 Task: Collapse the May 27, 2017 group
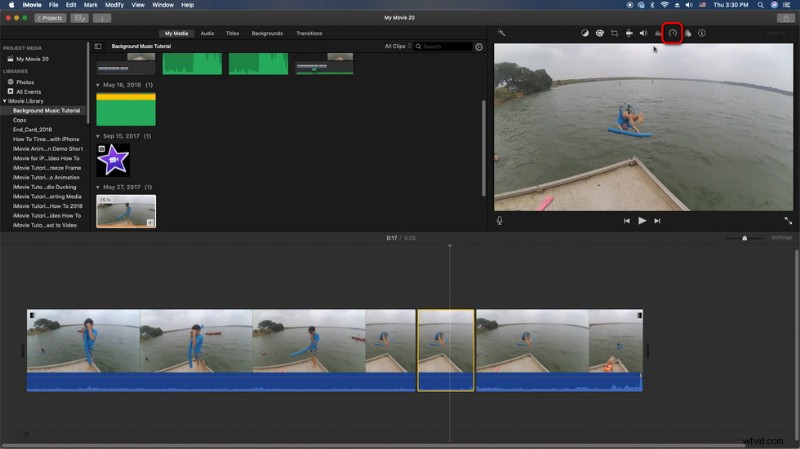point(97,187)
